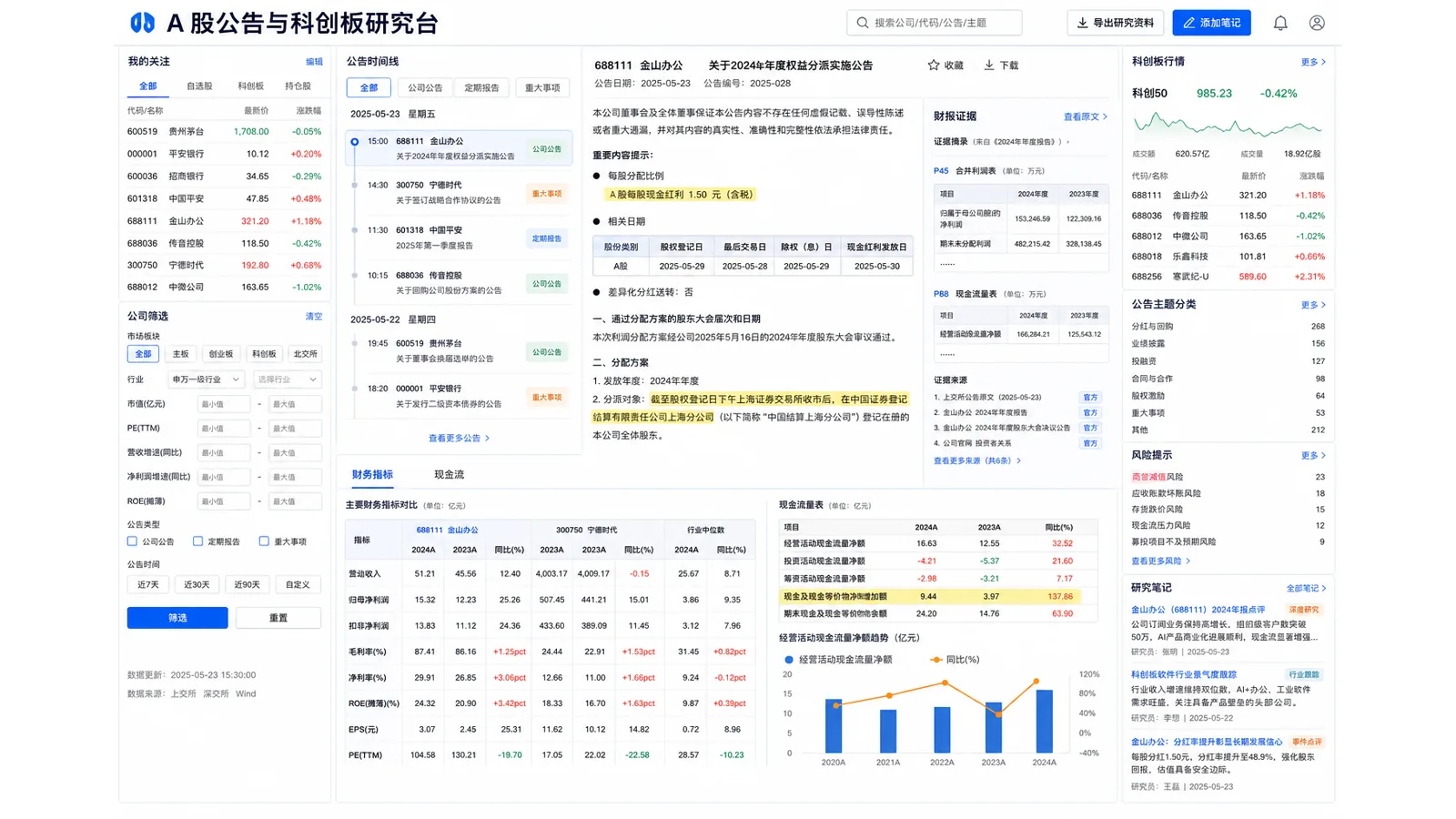Image resolution: width=1456 pixels, height=819 pixels.
Task: Switch to the 财务指标 tab
Action: point(372,475)
